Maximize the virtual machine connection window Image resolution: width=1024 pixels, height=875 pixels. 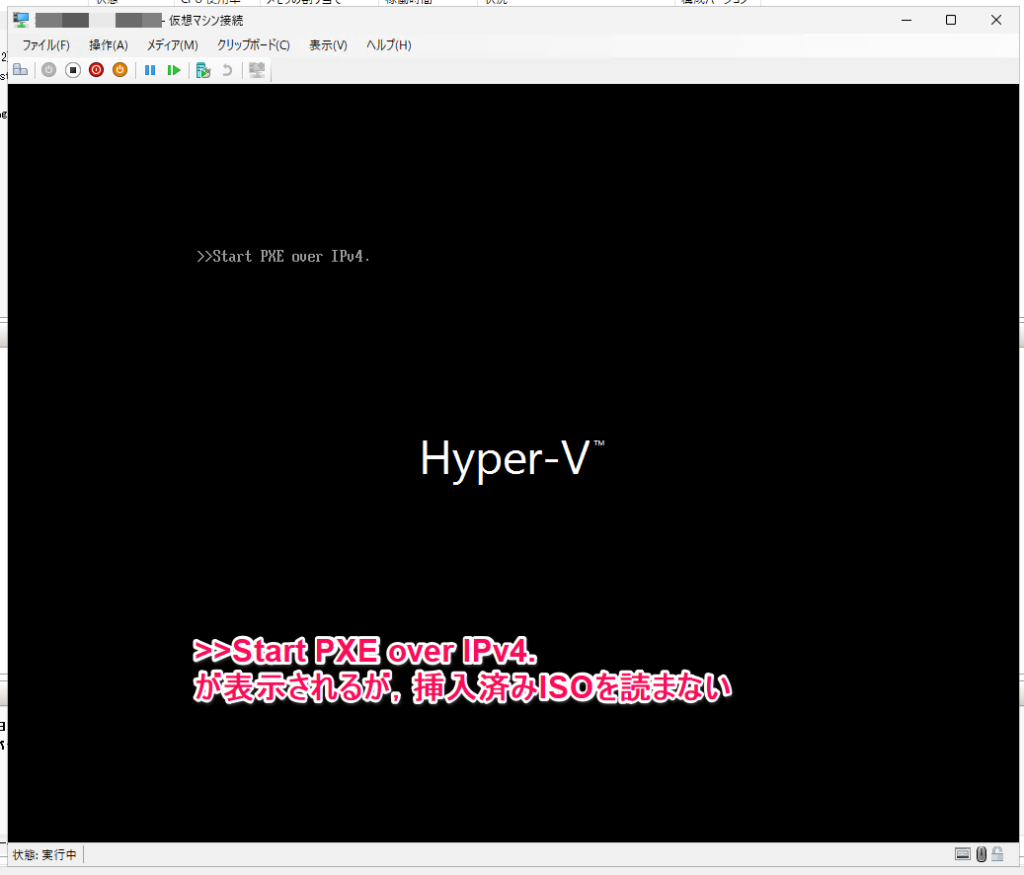[951, 20]
